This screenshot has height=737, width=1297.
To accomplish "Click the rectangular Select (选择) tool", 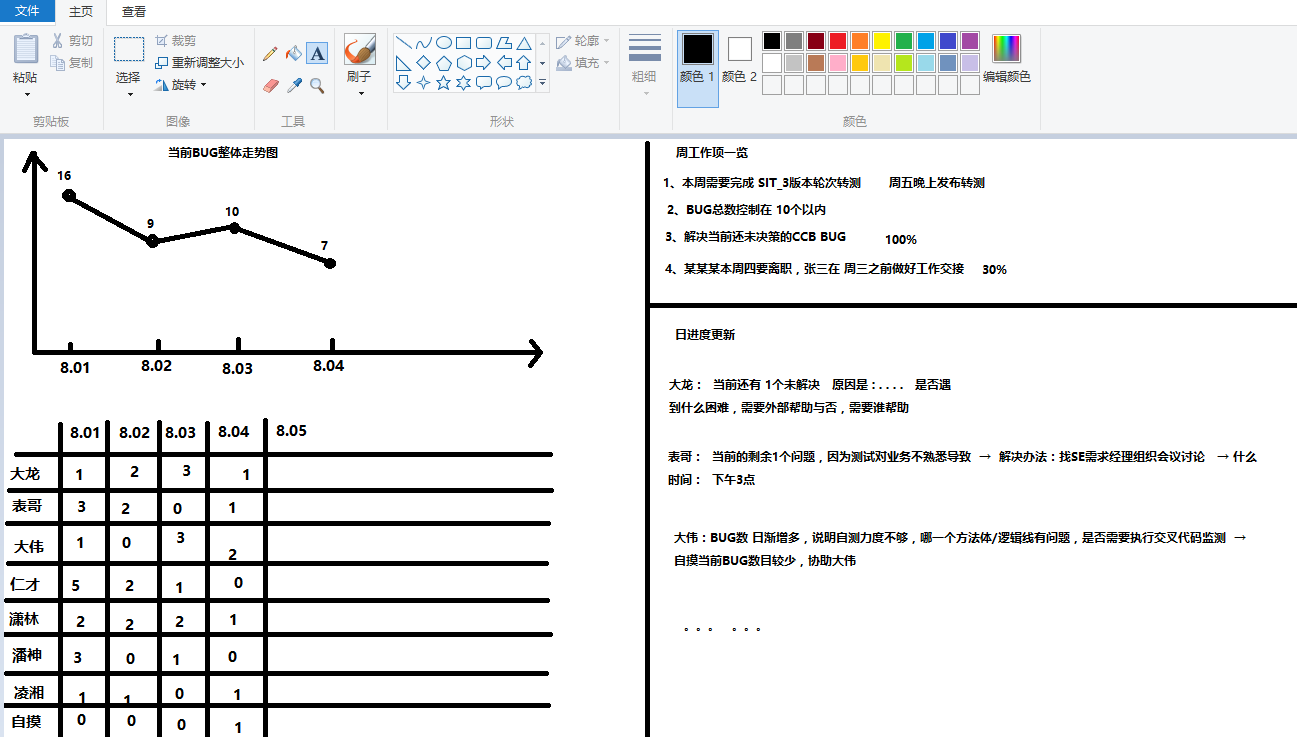I will coord(128,50).
